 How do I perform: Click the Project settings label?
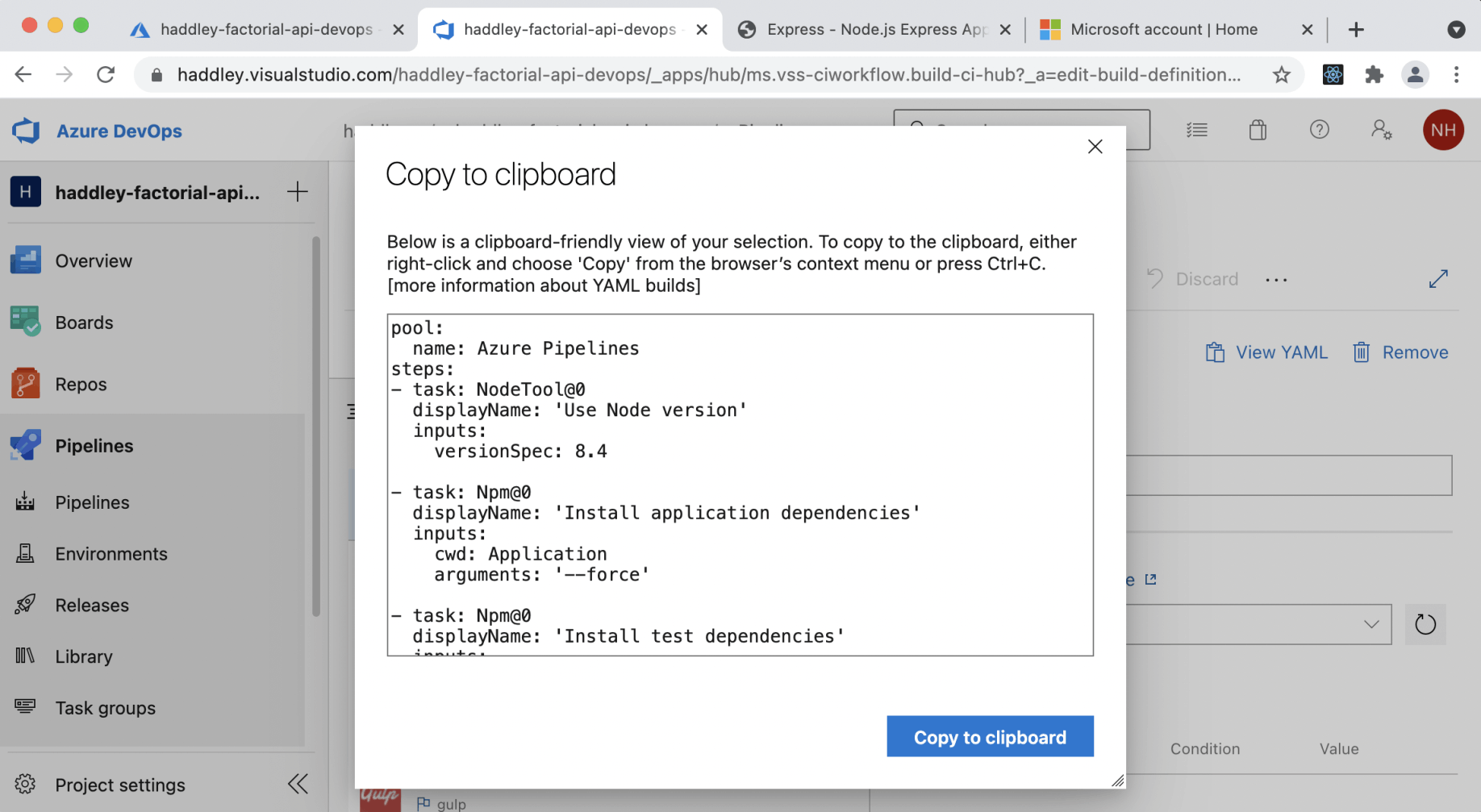120,785
